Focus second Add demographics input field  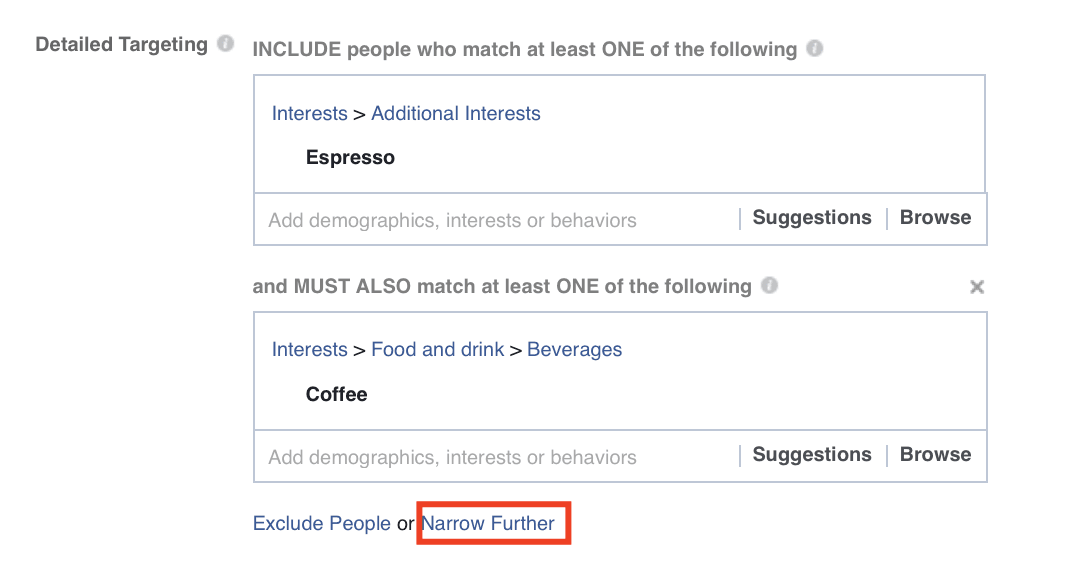pyautogui.click(x=497, y=457)
